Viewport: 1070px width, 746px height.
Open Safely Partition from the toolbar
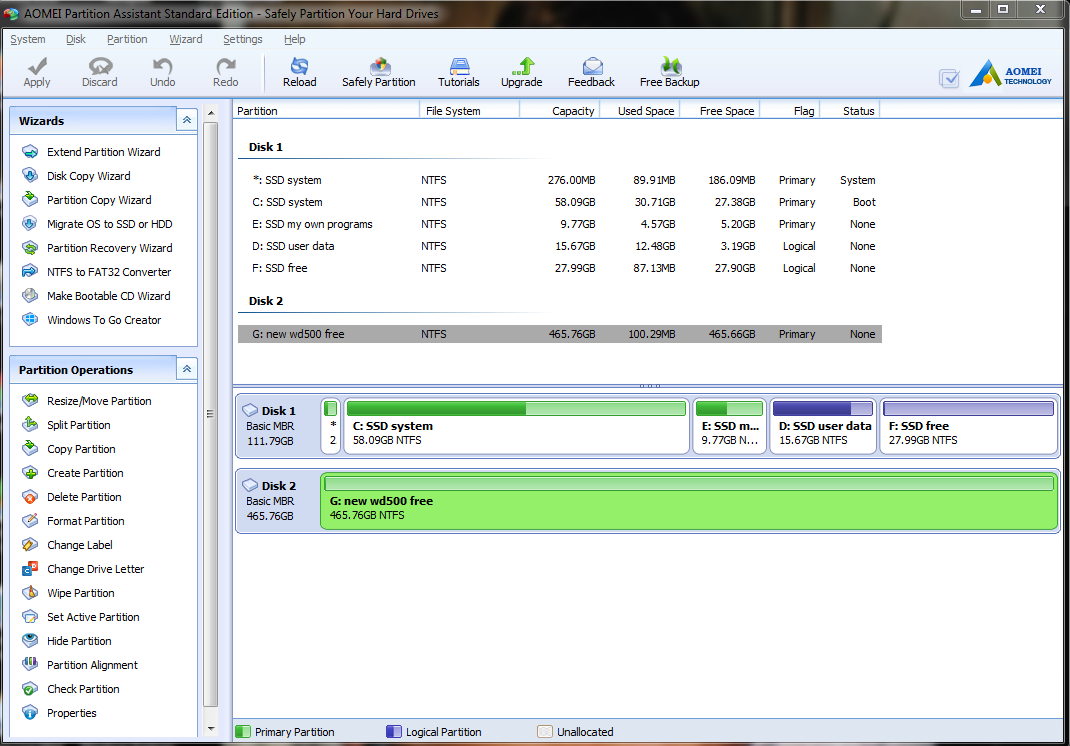[379, 71]
